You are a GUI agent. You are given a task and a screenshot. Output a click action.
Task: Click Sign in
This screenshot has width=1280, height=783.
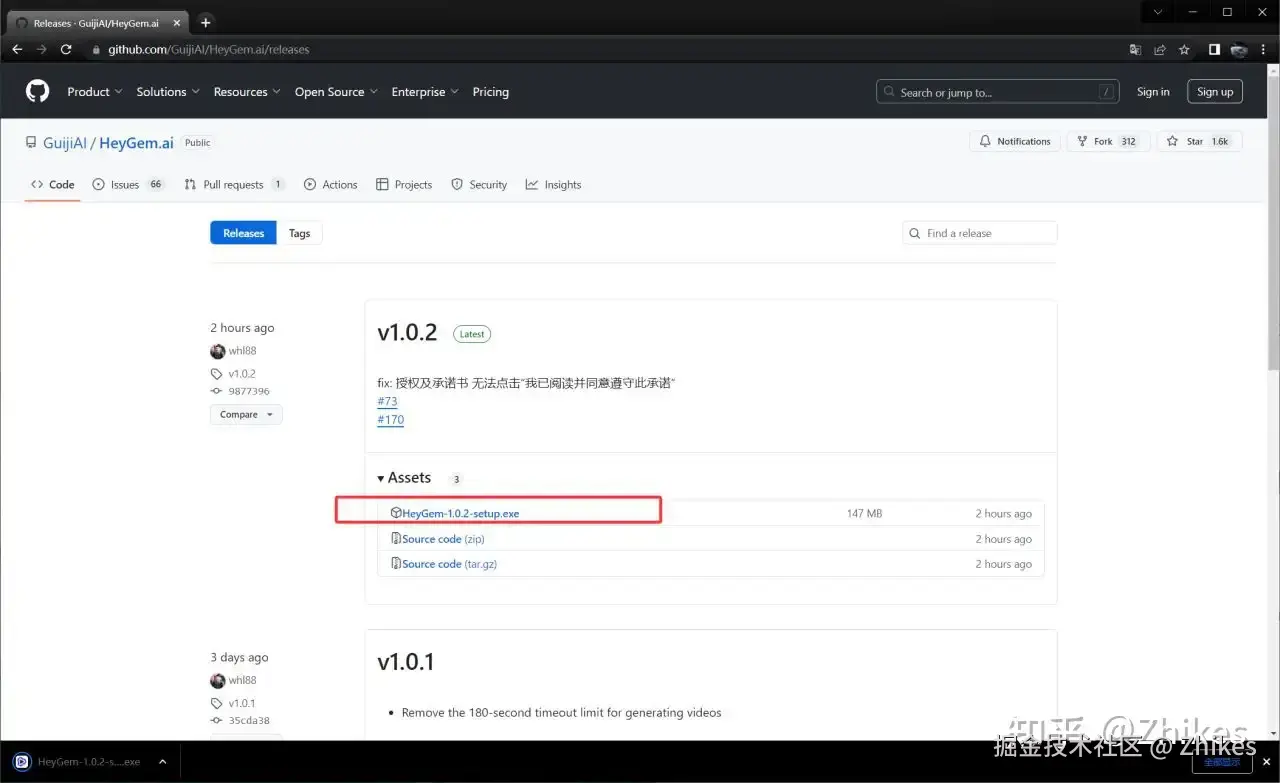[x=1153, y=92]
